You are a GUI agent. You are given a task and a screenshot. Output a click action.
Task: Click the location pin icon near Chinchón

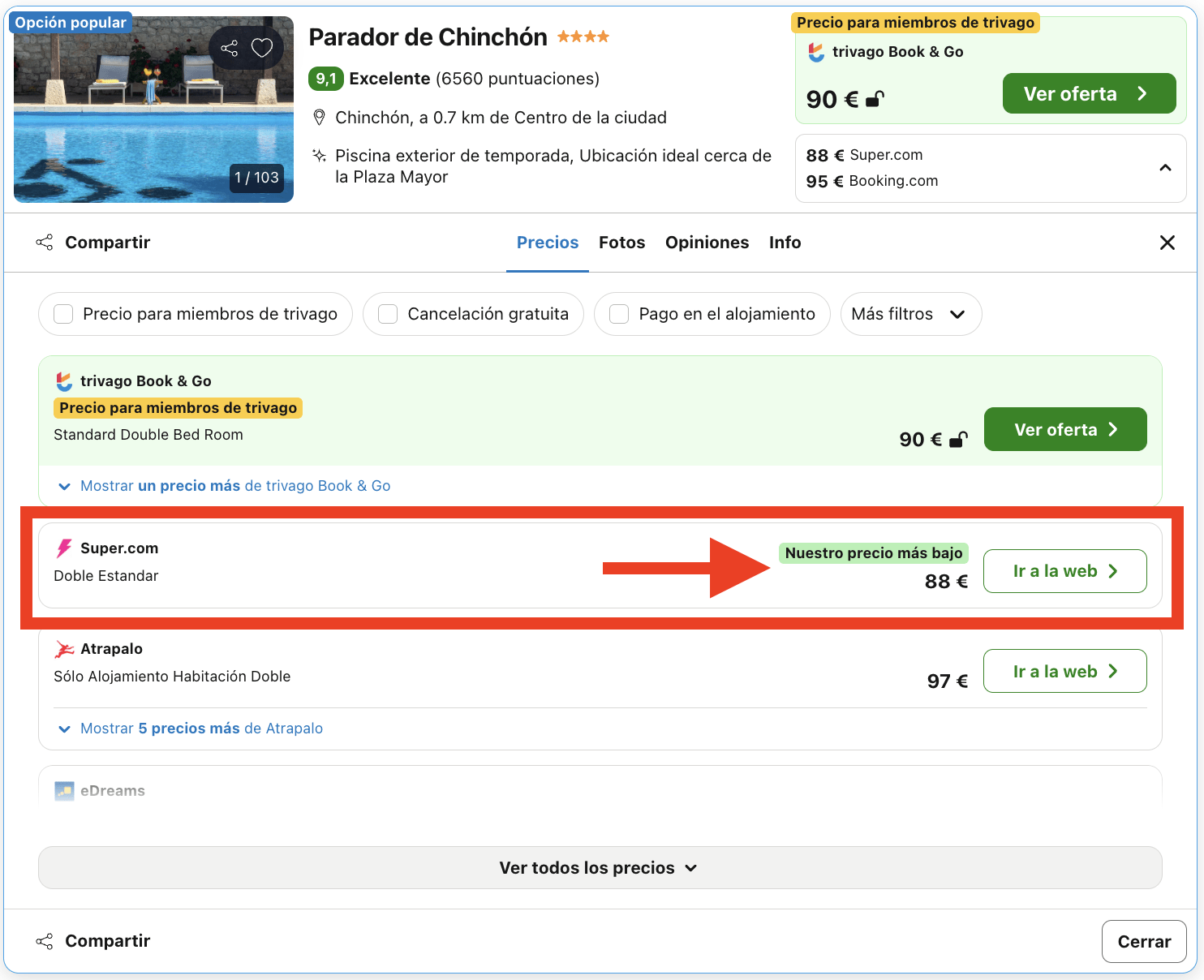click(320, 117)
